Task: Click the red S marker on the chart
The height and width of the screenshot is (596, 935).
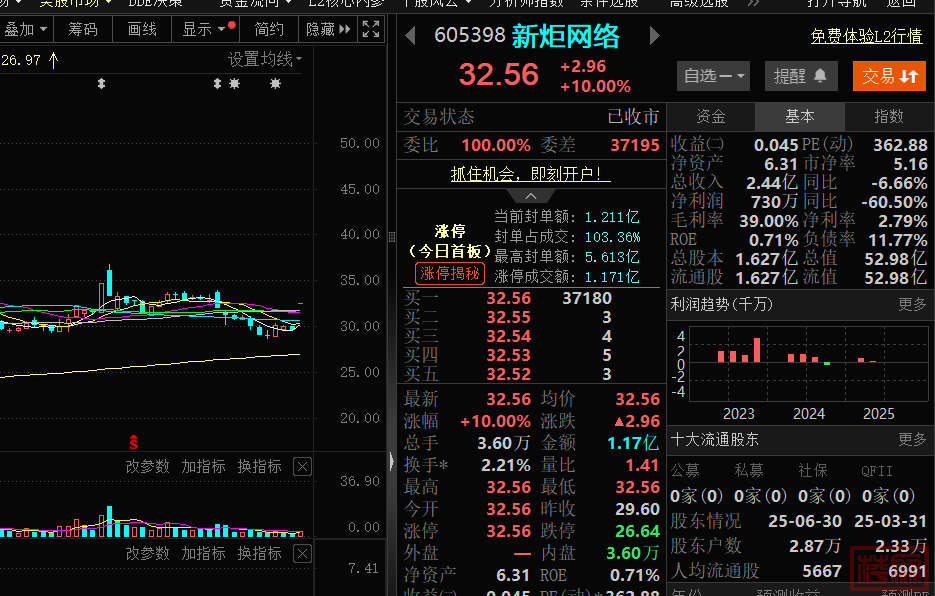Action: pos(134,442)
